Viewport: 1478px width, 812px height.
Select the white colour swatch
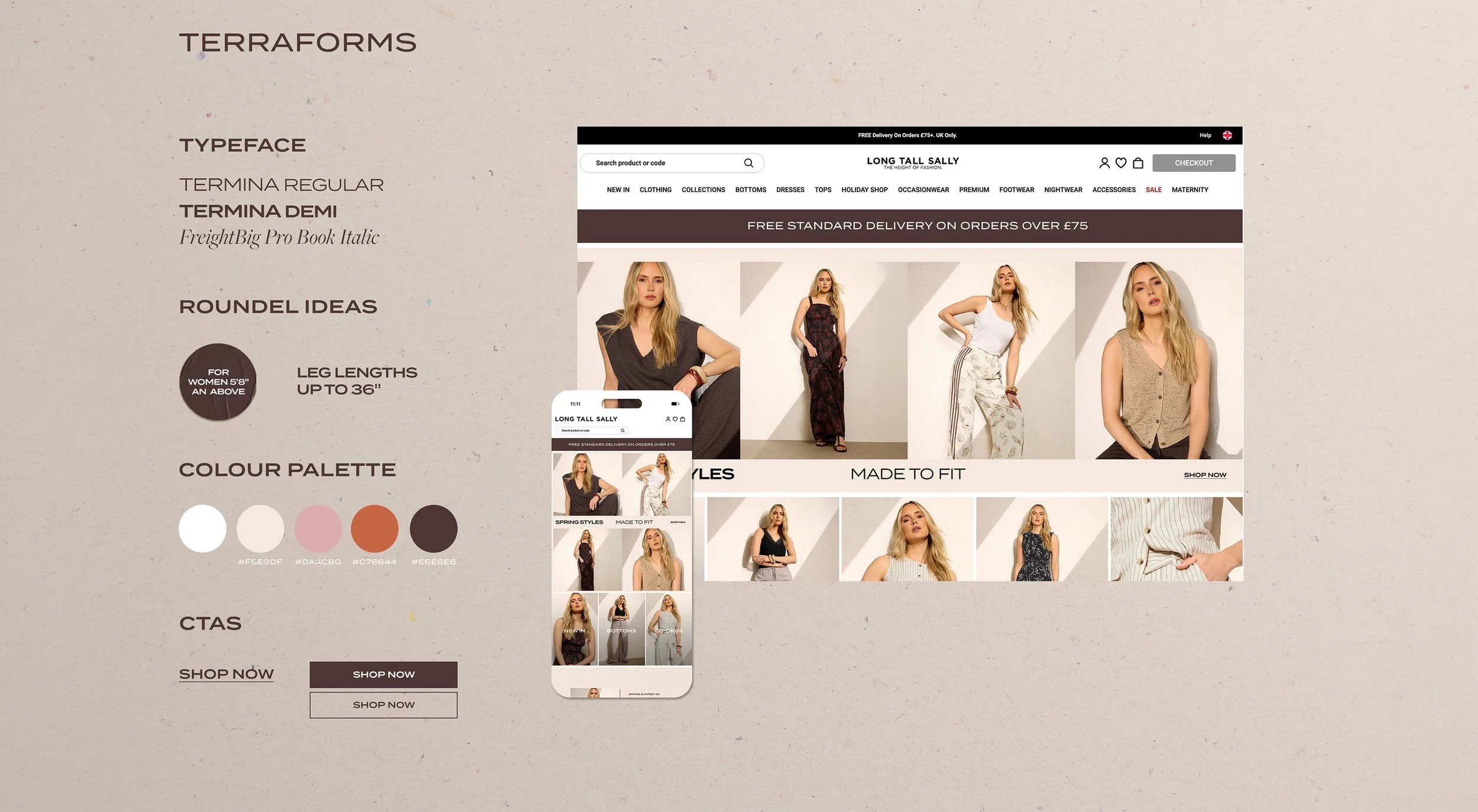[202, 528]
